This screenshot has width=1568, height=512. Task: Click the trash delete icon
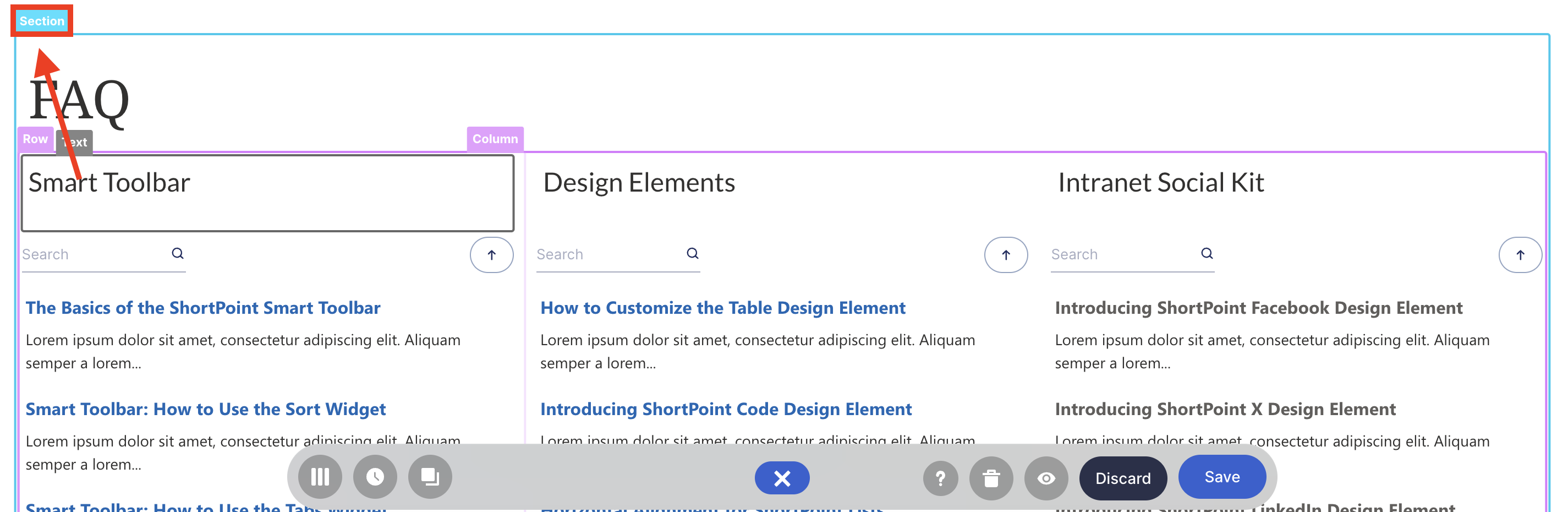(991, 478)
